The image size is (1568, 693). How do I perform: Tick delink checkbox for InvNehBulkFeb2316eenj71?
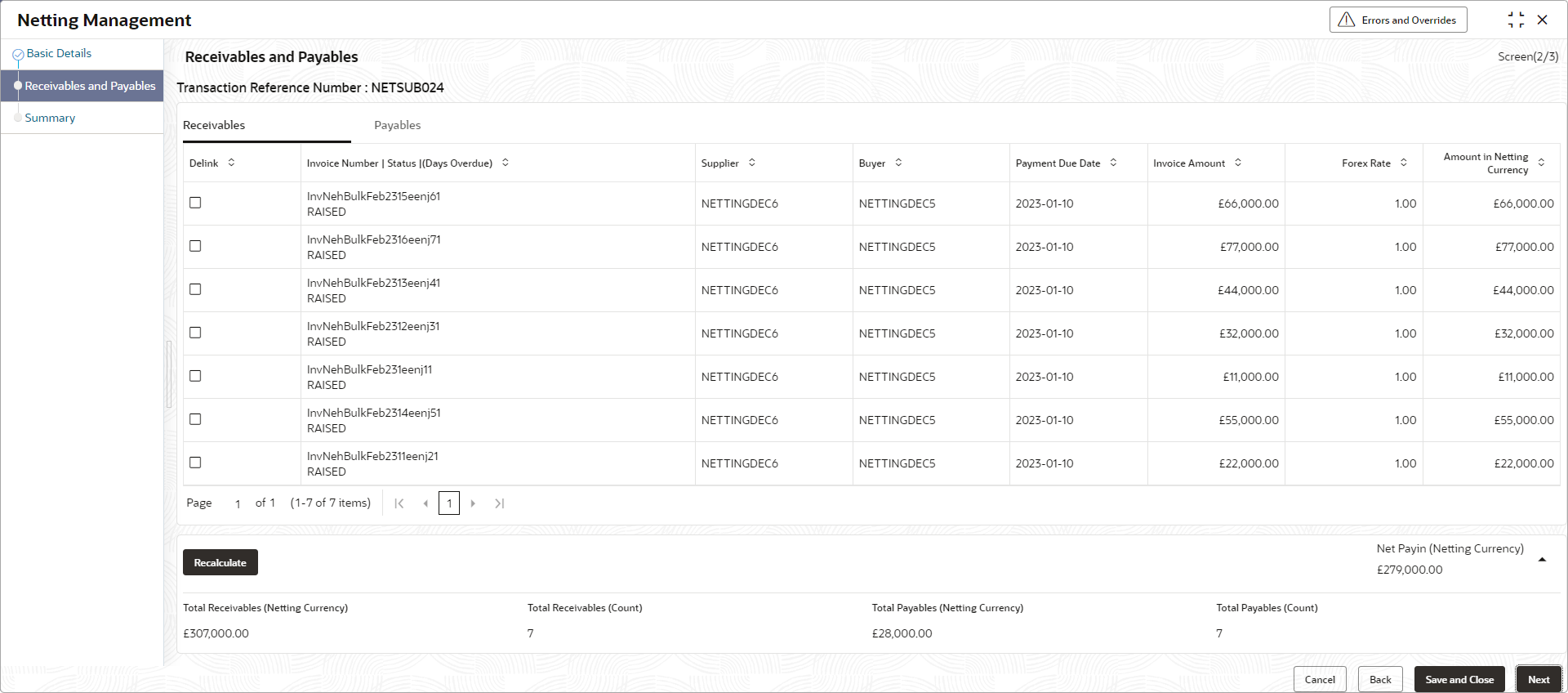[x=195, y=246]
